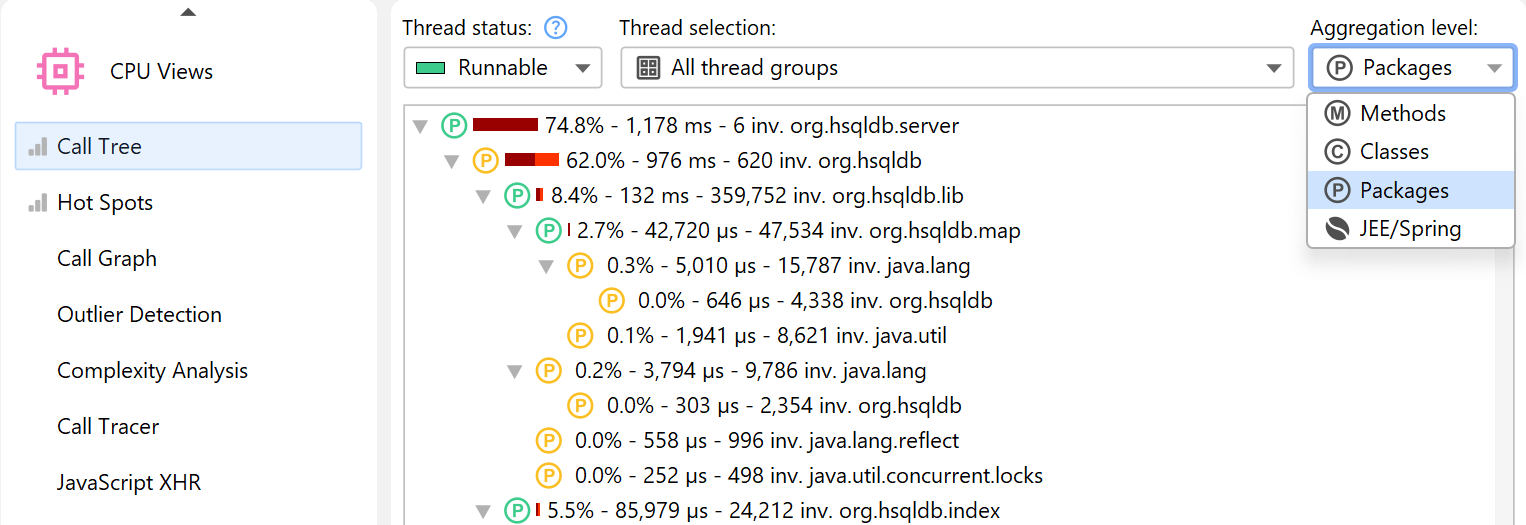Click the CPU Views chip icon
The height and width of the screenshot is (525, 1526).
point(59,71)
